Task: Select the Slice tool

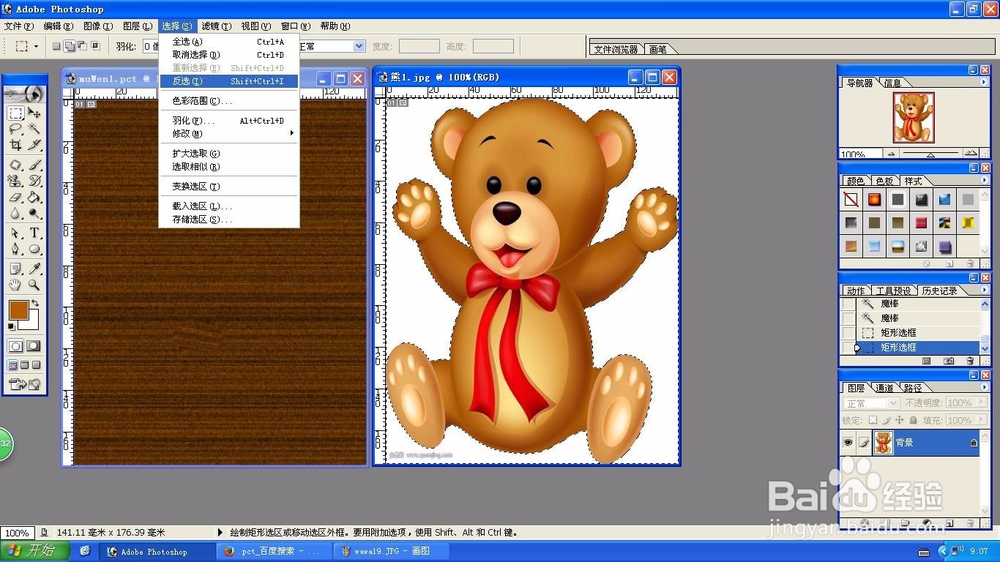Action: pos(34,145)
